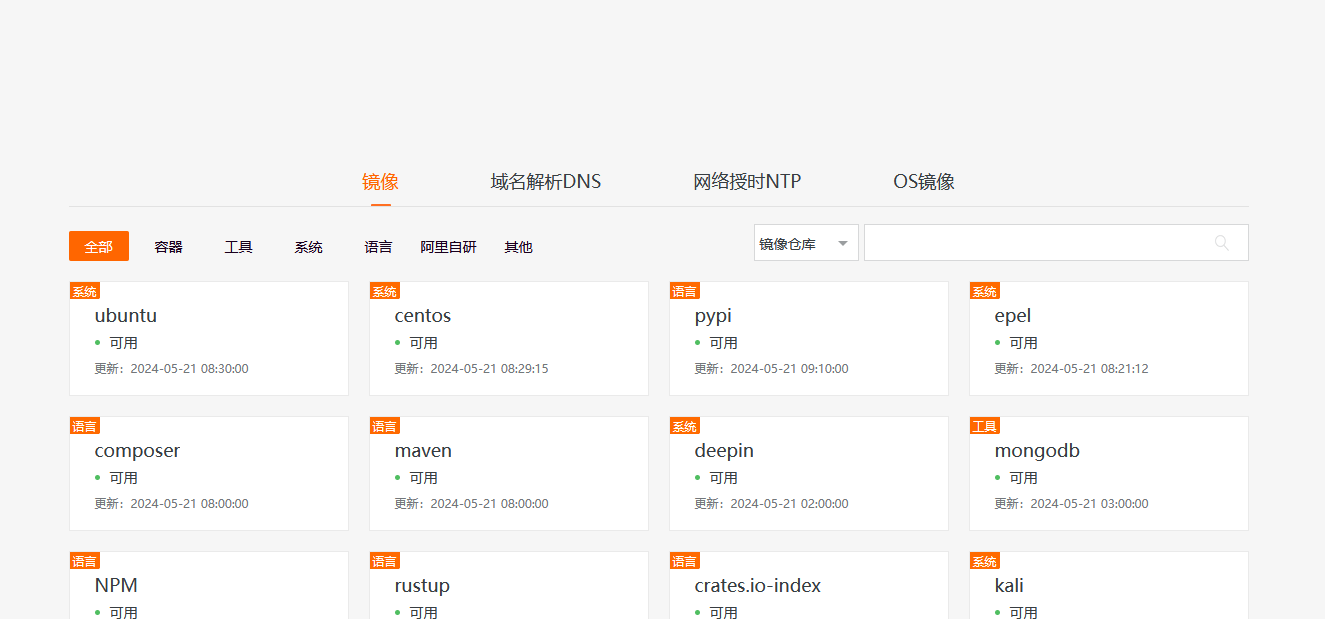The height and width of the screenshot is (619, 1325).
Task: Click deepin update time 2024-05-21 02:00:00
Action: coord(790,504)
